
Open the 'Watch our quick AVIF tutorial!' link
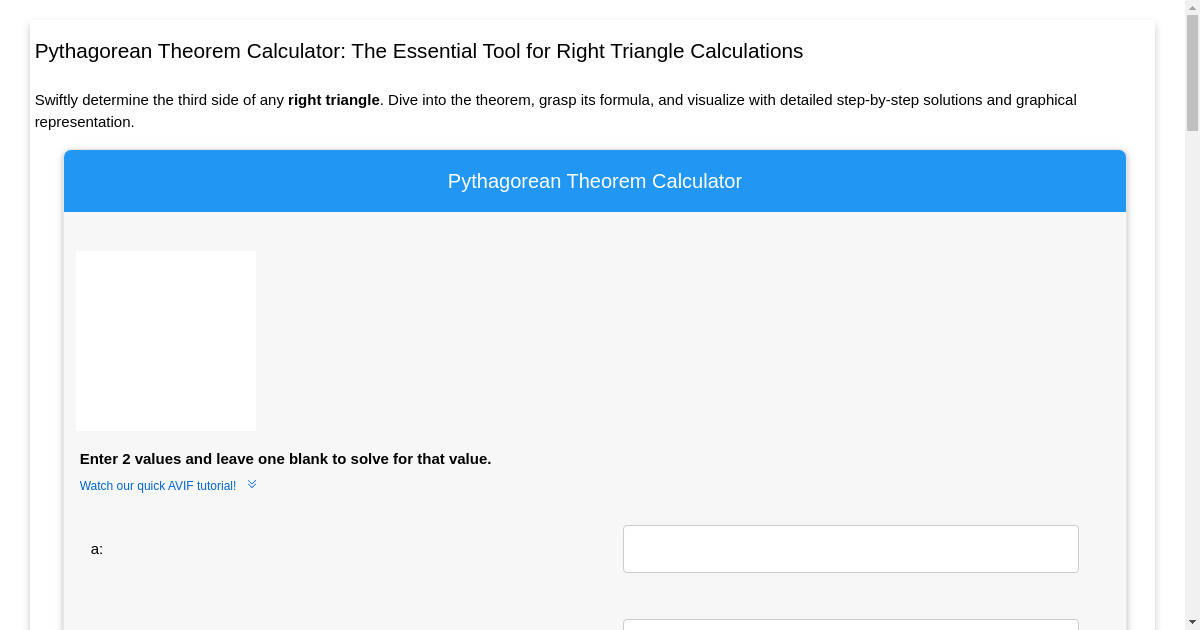coord(158,485)
